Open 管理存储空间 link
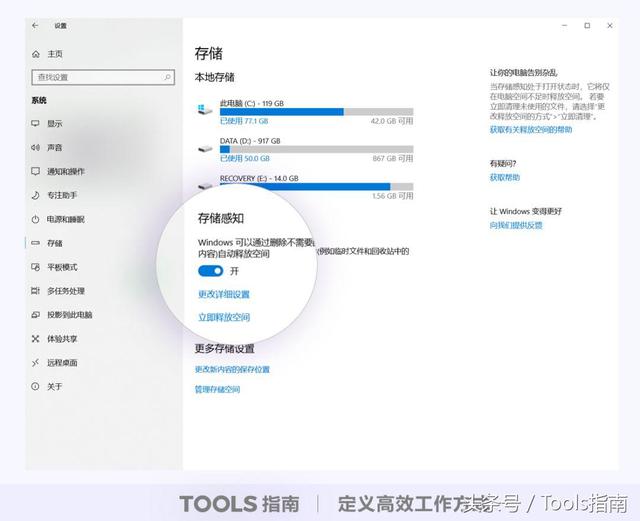Screen dimensions: 640x521 (217, 389)
